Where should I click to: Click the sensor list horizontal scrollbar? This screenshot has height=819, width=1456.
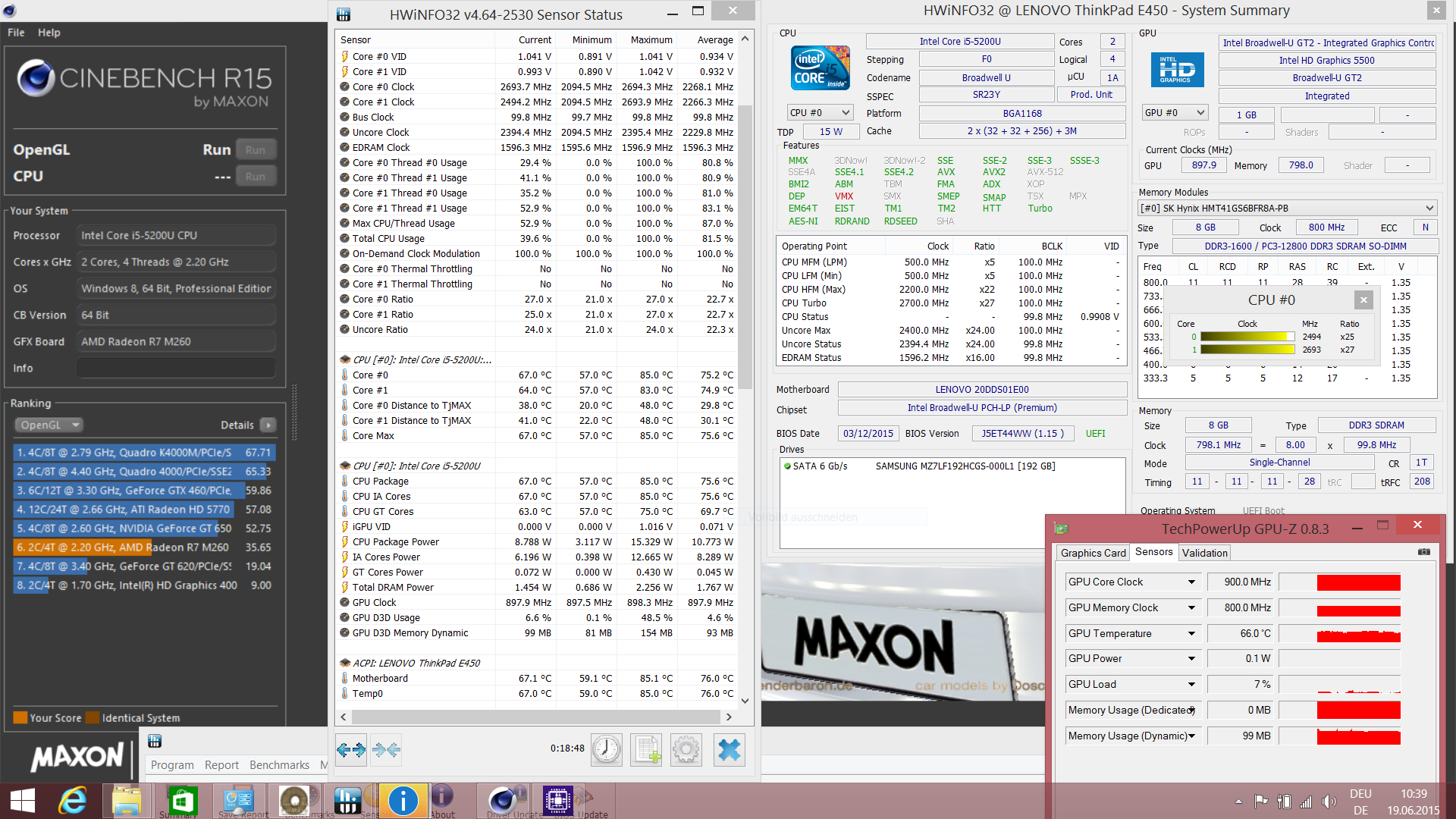click(x=535, y=717)
